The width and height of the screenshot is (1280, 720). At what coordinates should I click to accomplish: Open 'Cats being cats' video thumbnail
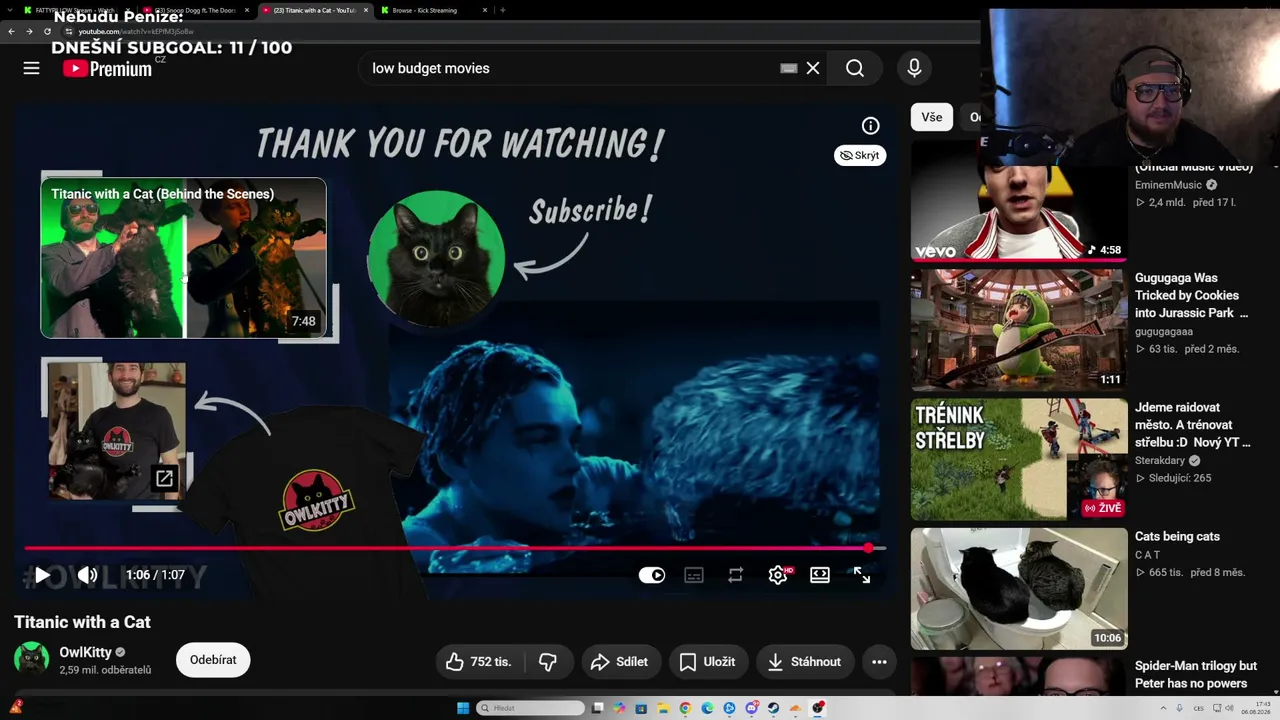click(1019, 588)
